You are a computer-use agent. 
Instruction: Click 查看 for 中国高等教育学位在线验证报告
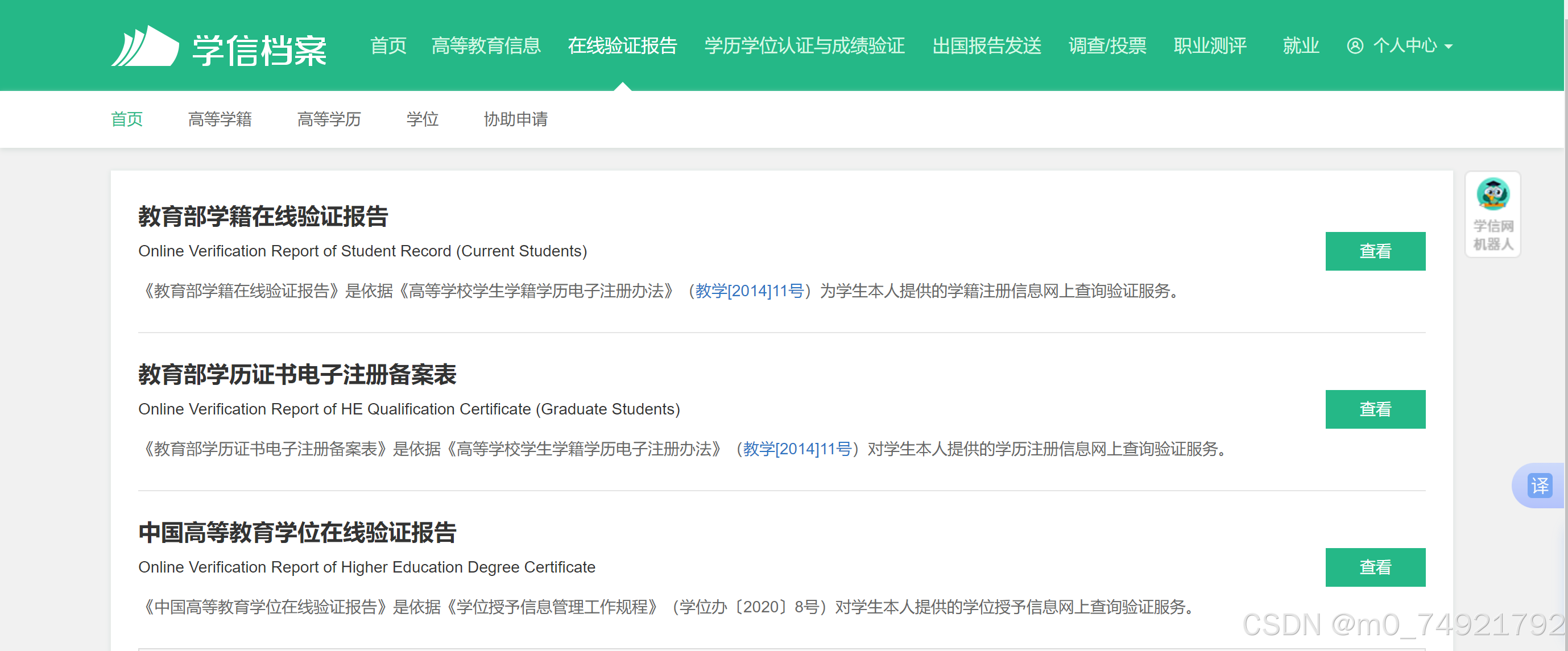pos(1375,567)
